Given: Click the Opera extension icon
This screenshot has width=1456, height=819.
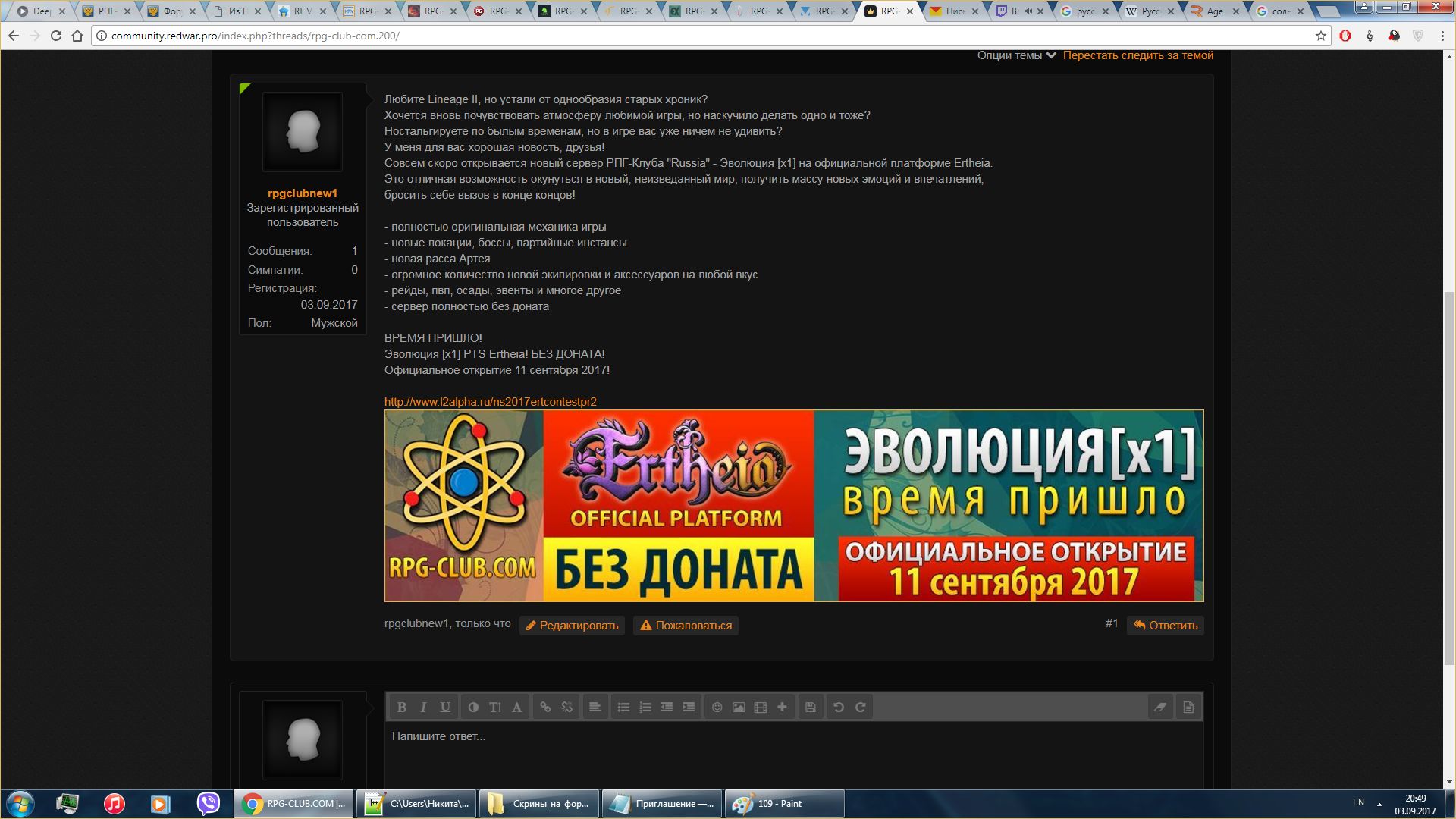Looking at the screenshot, I should point(1345,36).
